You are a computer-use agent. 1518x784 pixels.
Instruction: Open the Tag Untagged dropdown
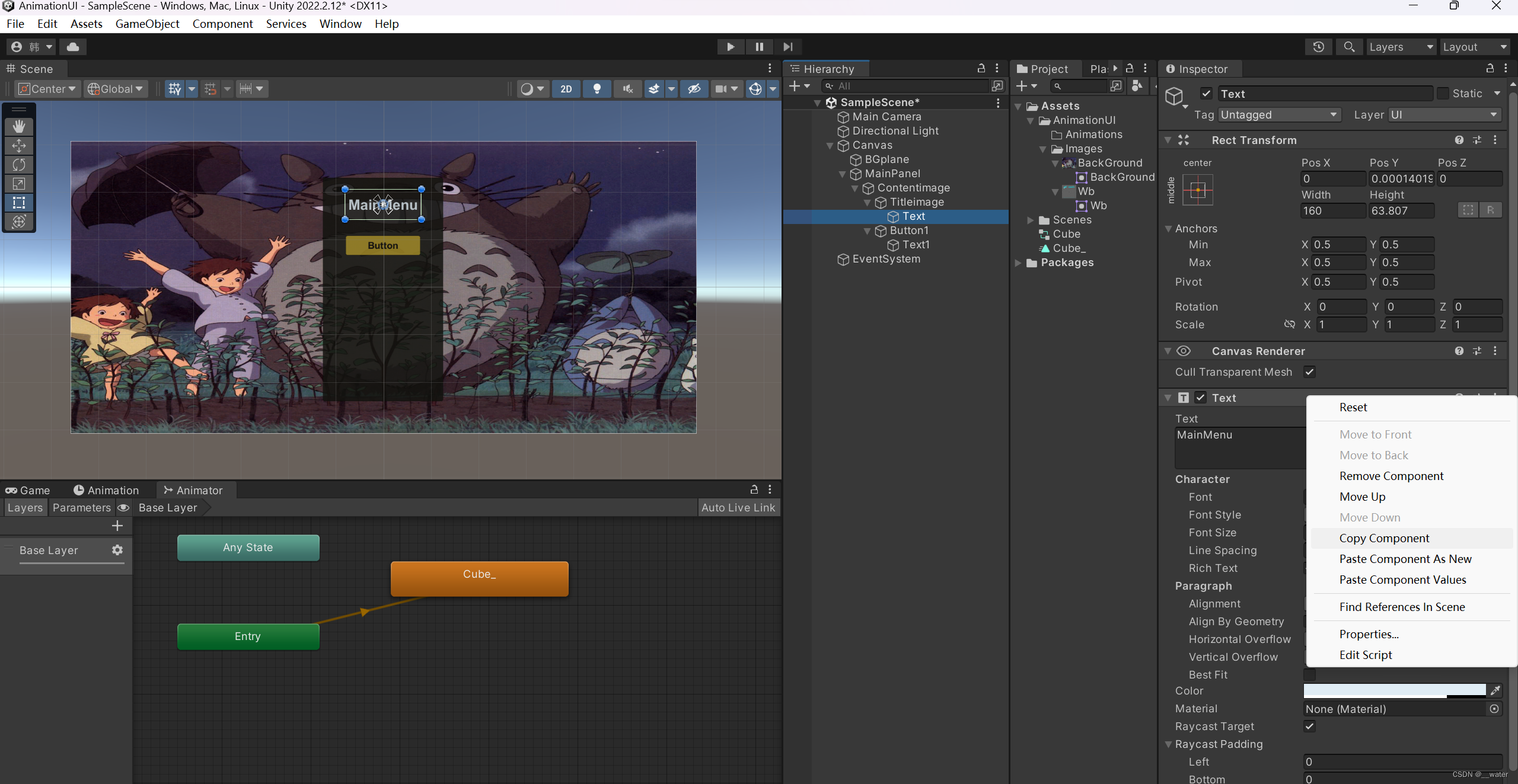click(x=1279, y=115)
